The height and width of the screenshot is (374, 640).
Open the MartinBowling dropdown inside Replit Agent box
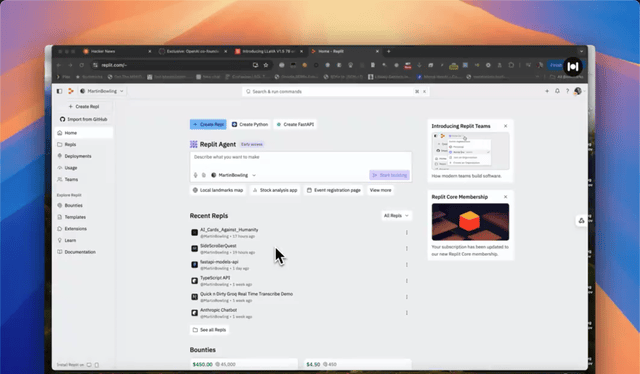tap(233, 175)
